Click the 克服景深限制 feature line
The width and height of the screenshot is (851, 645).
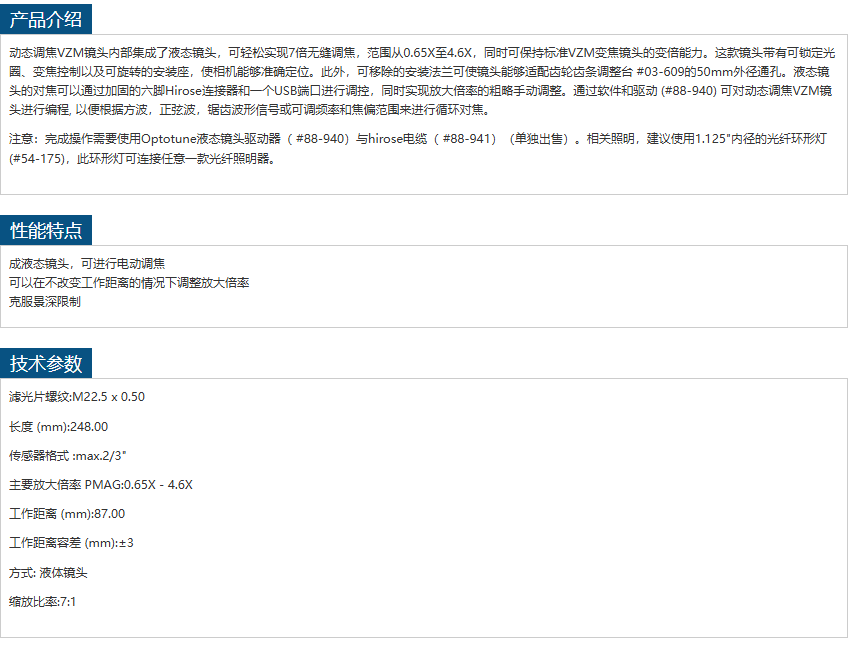tap(45, 302)
